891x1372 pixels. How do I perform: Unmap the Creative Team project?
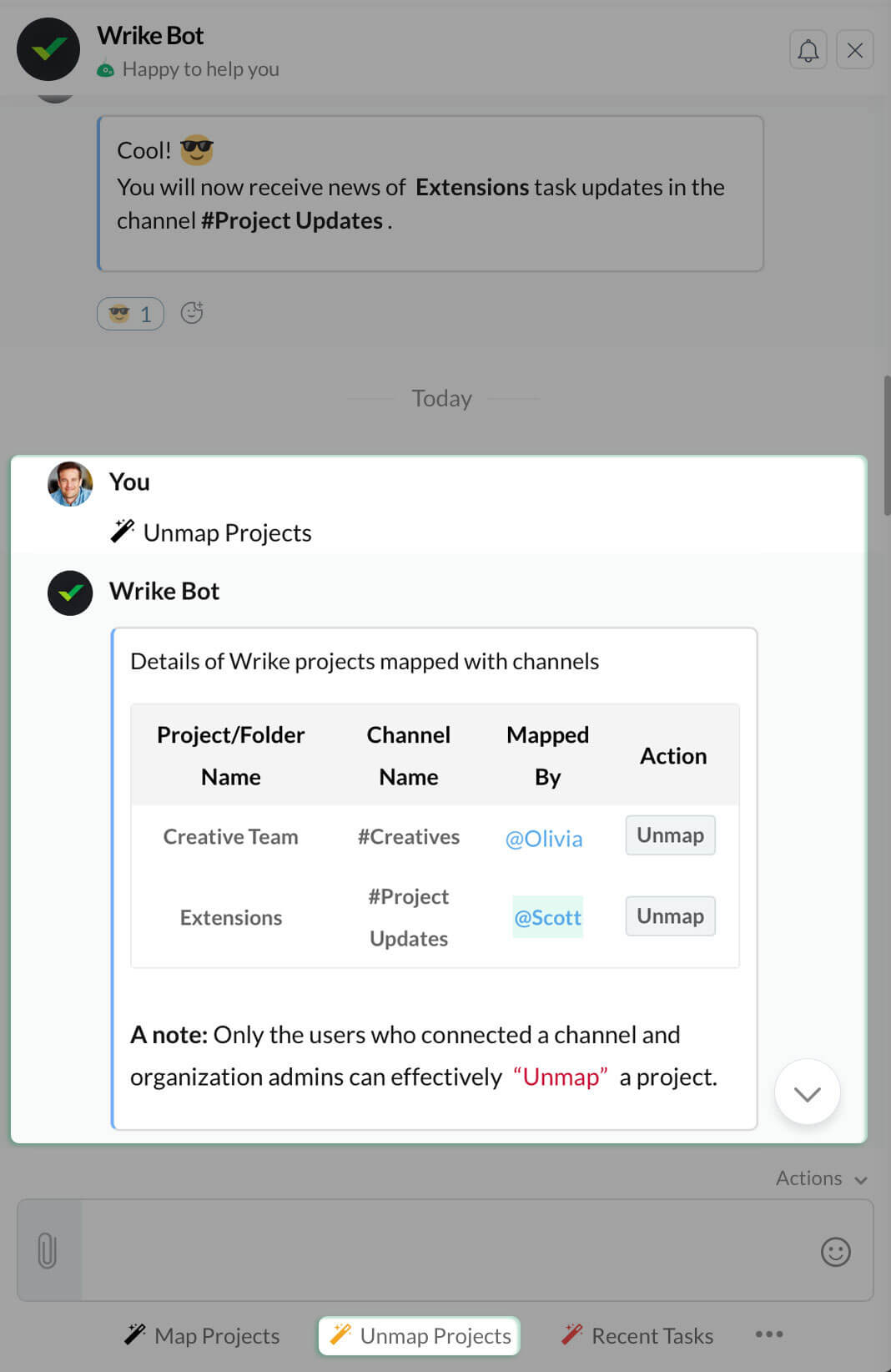click(670, 835)
